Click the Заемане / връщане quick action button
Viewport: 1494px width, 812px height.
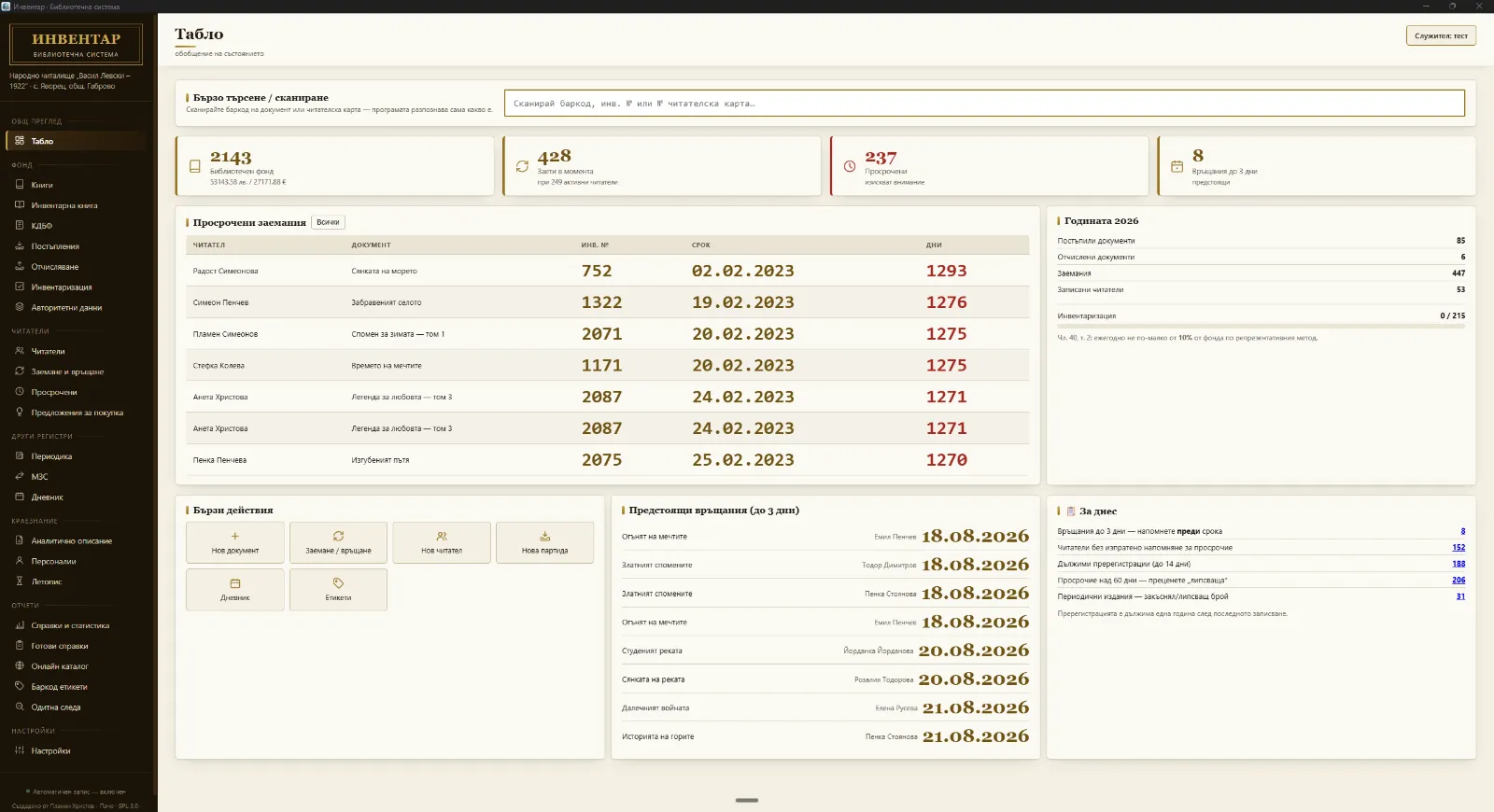[338, 542]
